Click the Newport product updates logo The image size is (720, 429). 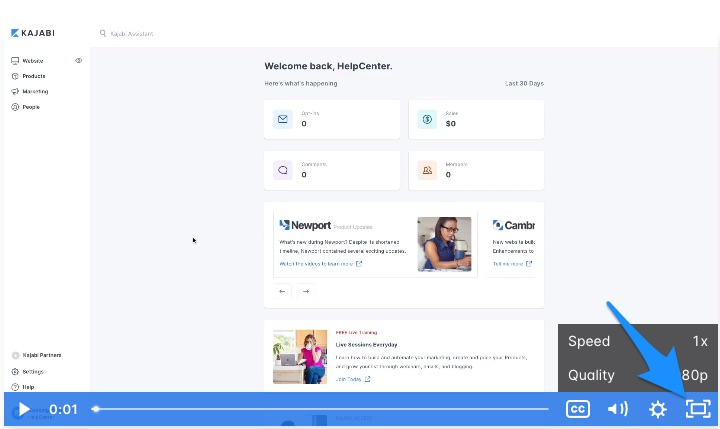(305, 226)
